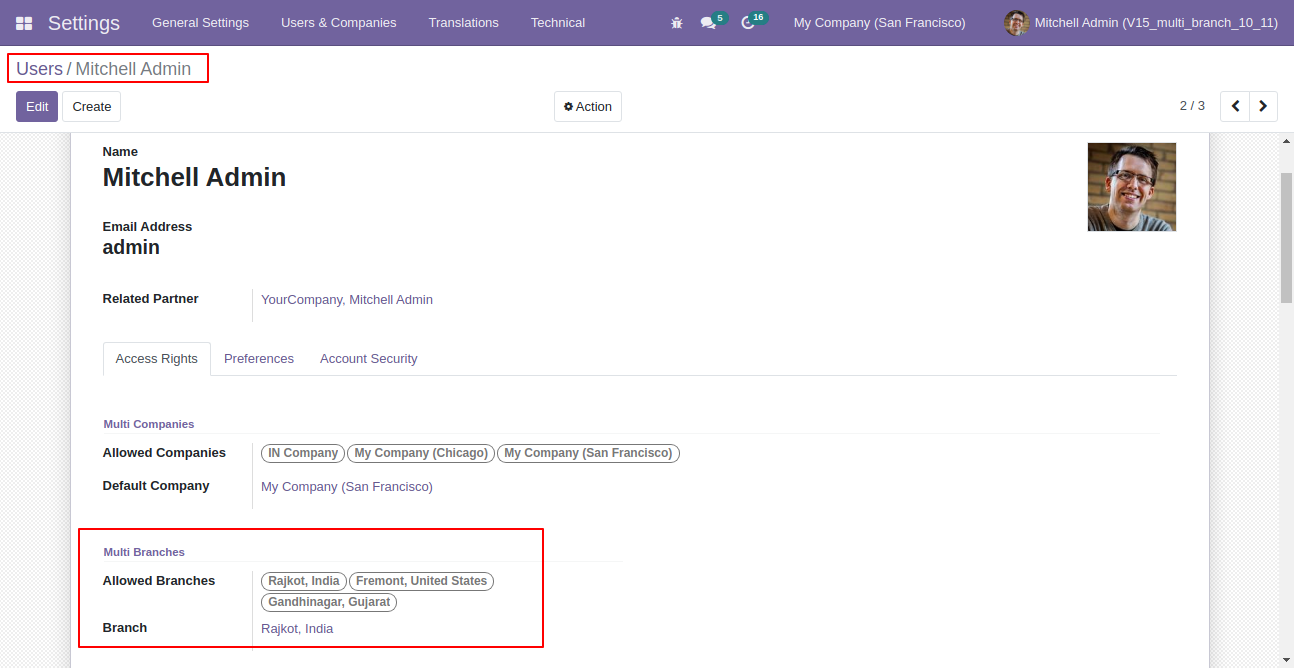
Task: Click the user profile photo
Action: 1132,187
